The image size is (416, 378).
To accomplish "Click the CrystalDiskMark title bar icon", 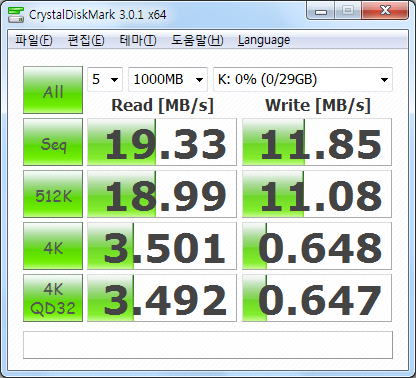I will pos(16,14).
